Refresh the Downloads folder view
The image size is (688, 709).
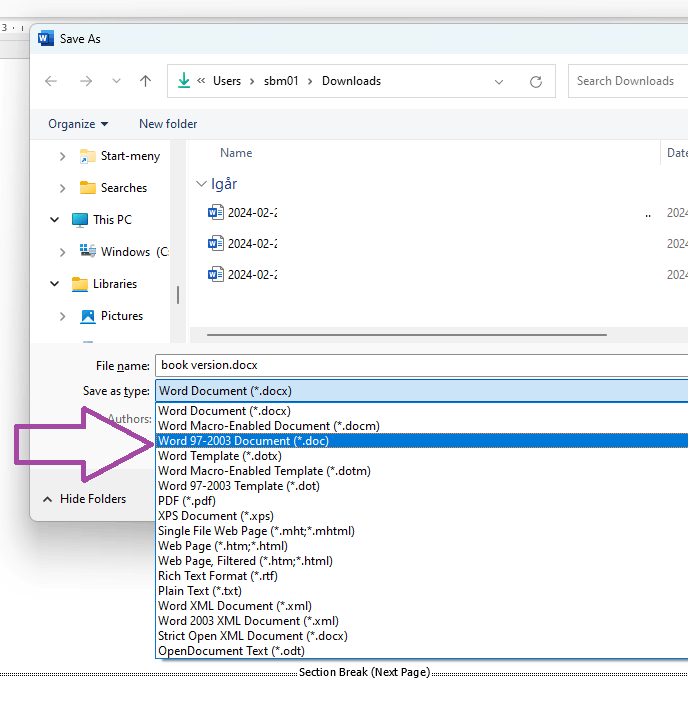pyautogui.click(x=536, y=82)
